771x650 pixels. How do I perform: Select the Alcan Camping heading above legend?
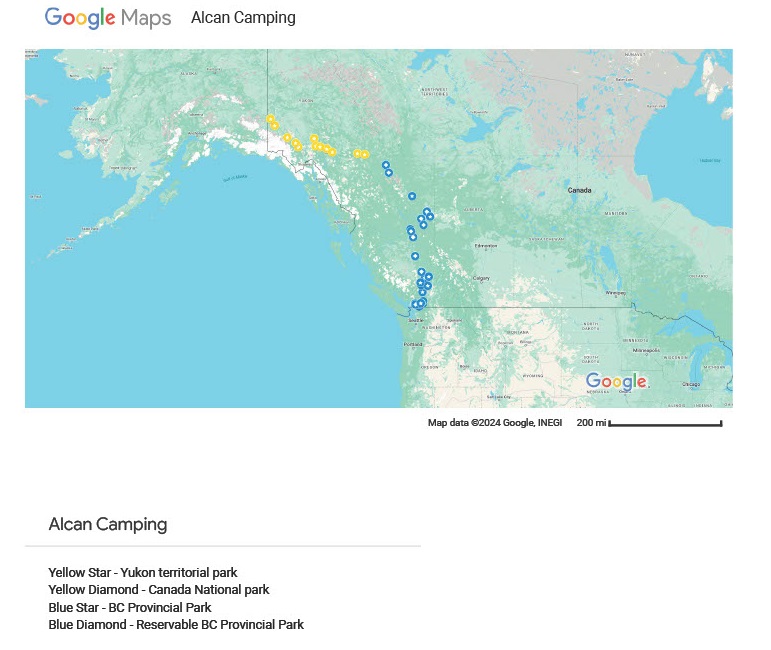click(108, 524)
